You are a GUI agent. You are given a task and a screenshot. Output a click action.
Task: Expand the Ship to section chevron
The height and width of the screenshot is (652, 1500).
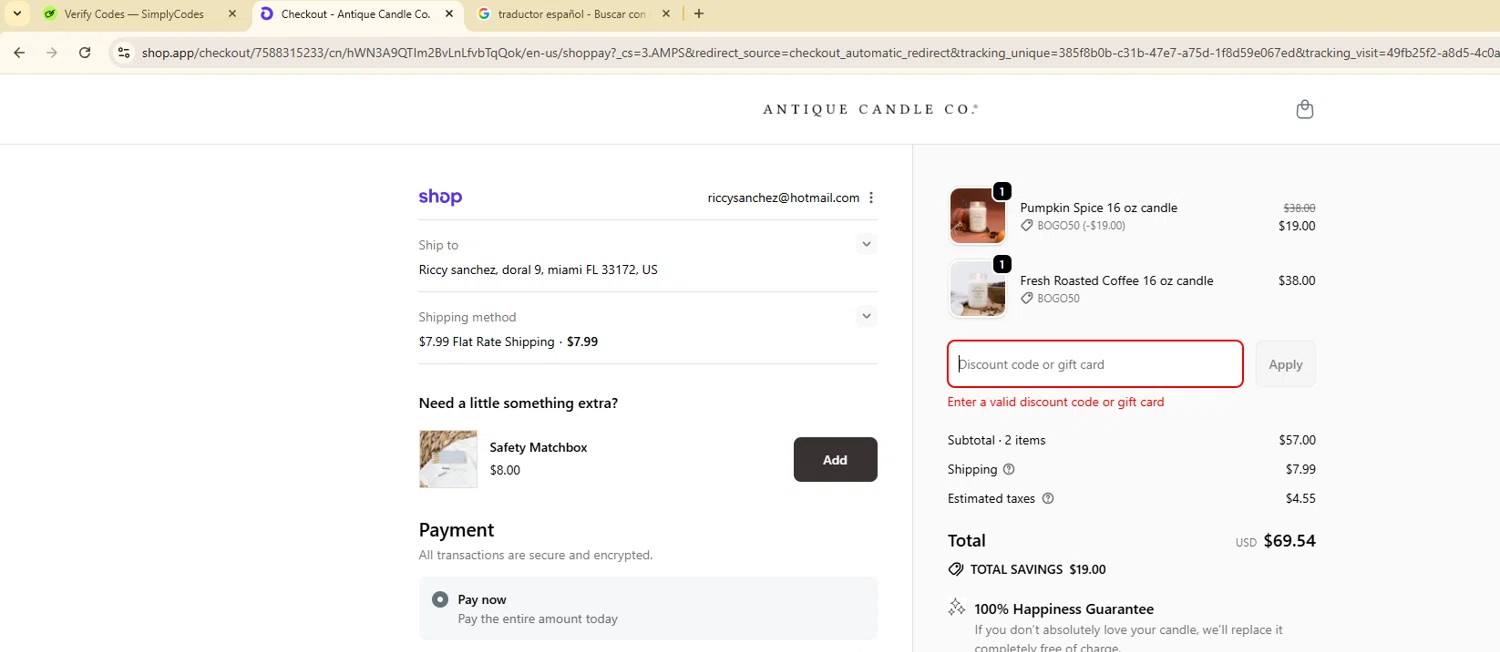pos(866,244)
